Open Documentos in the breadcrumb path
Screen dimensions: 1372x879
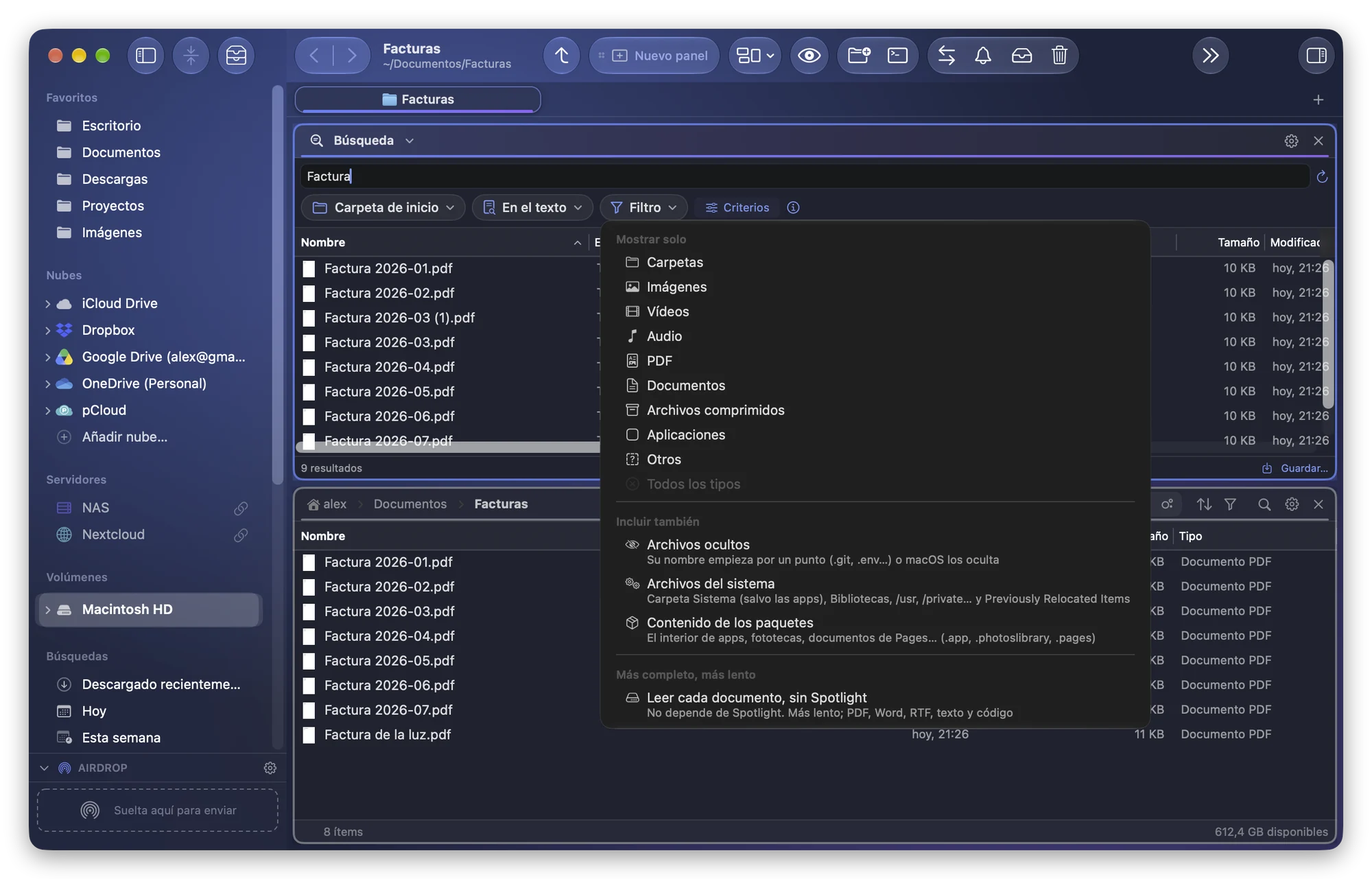coord(410,504)
